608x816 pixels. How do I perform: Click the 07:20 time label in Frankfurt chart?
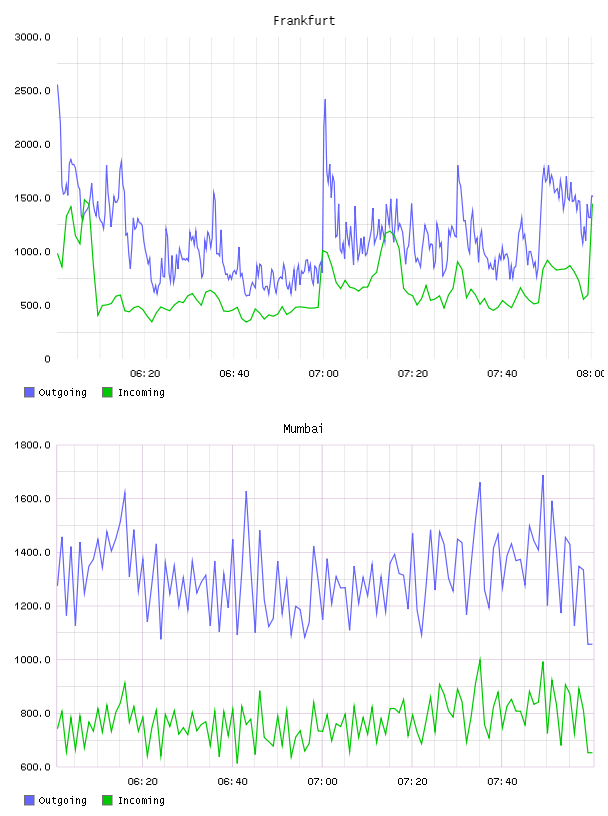(413, 374)
